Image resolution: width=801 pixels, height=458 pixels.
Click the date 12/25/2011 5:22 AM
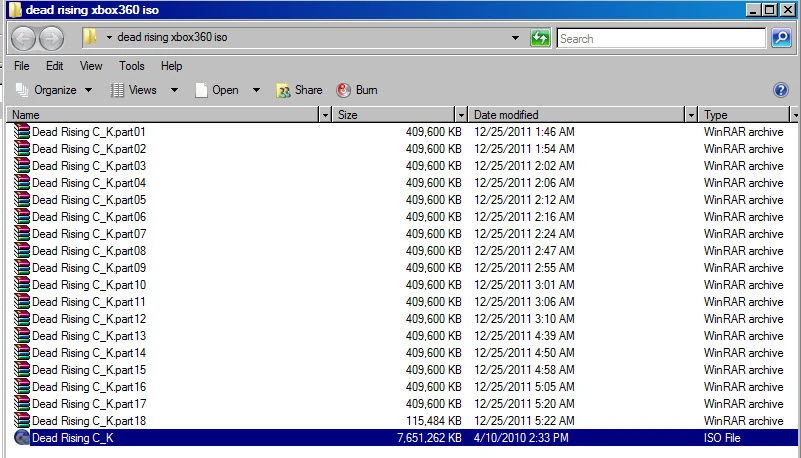click(524, 421)
